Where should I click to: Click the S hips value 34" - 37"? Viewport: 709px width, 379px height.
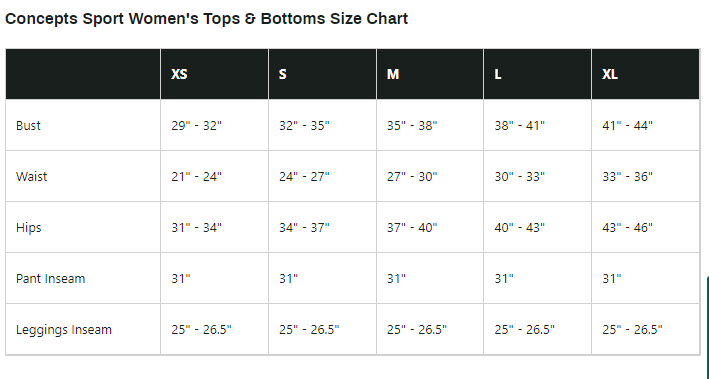(x=304, y=227)
